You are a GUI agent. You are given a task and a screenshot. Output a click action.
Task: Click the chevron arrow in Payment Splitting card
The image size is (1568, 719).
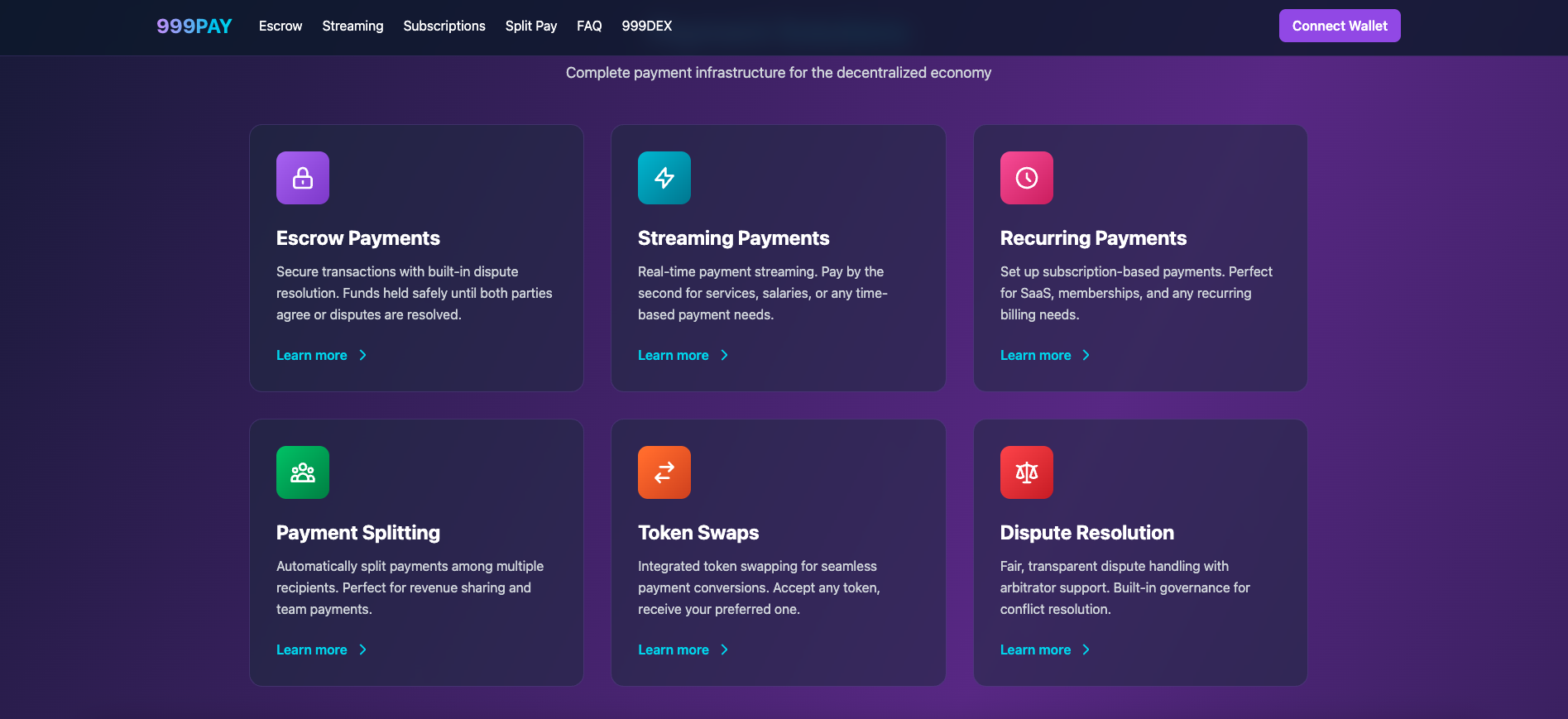[362, 649]
